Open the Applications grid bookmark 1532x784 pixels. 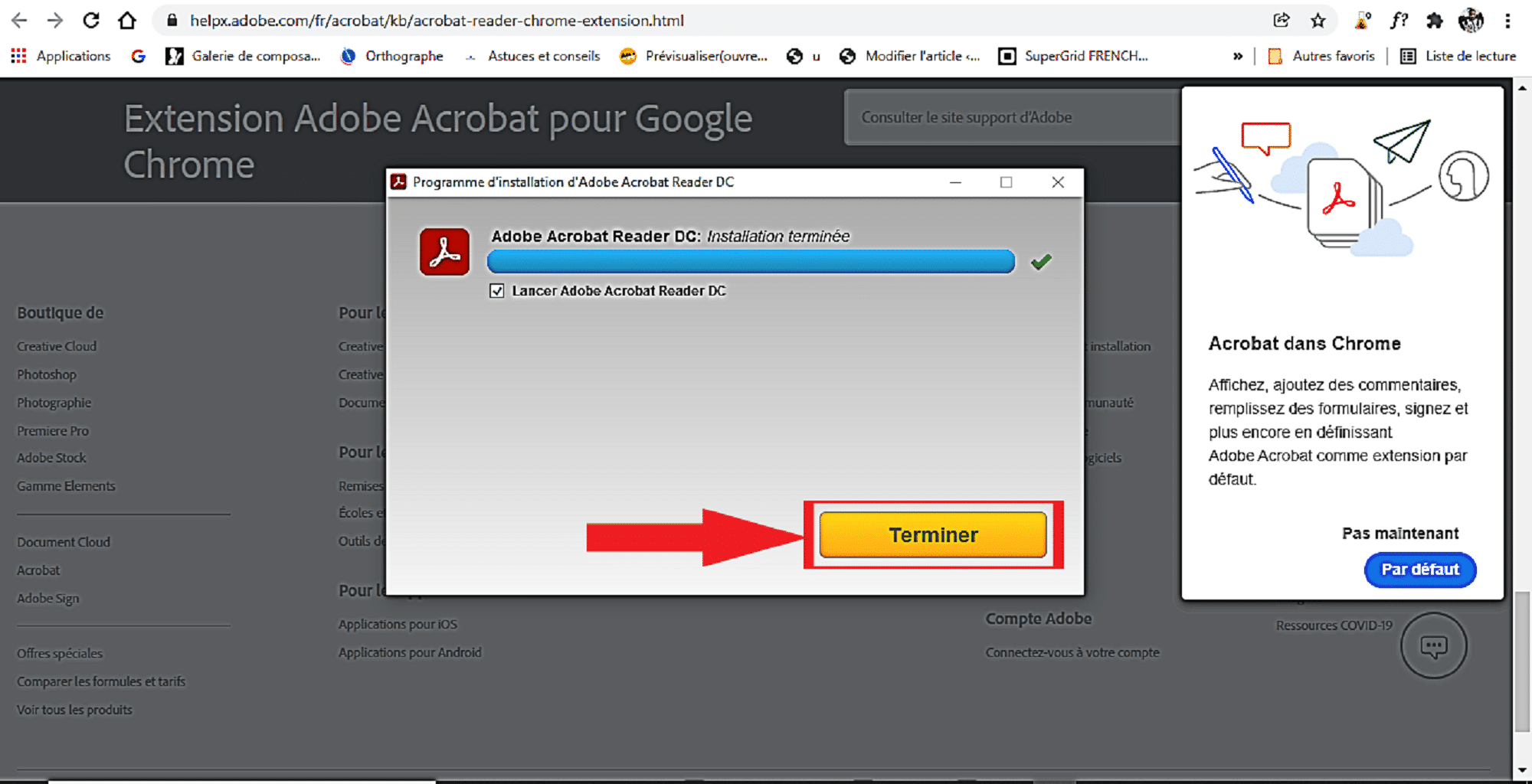click(61, 56)
